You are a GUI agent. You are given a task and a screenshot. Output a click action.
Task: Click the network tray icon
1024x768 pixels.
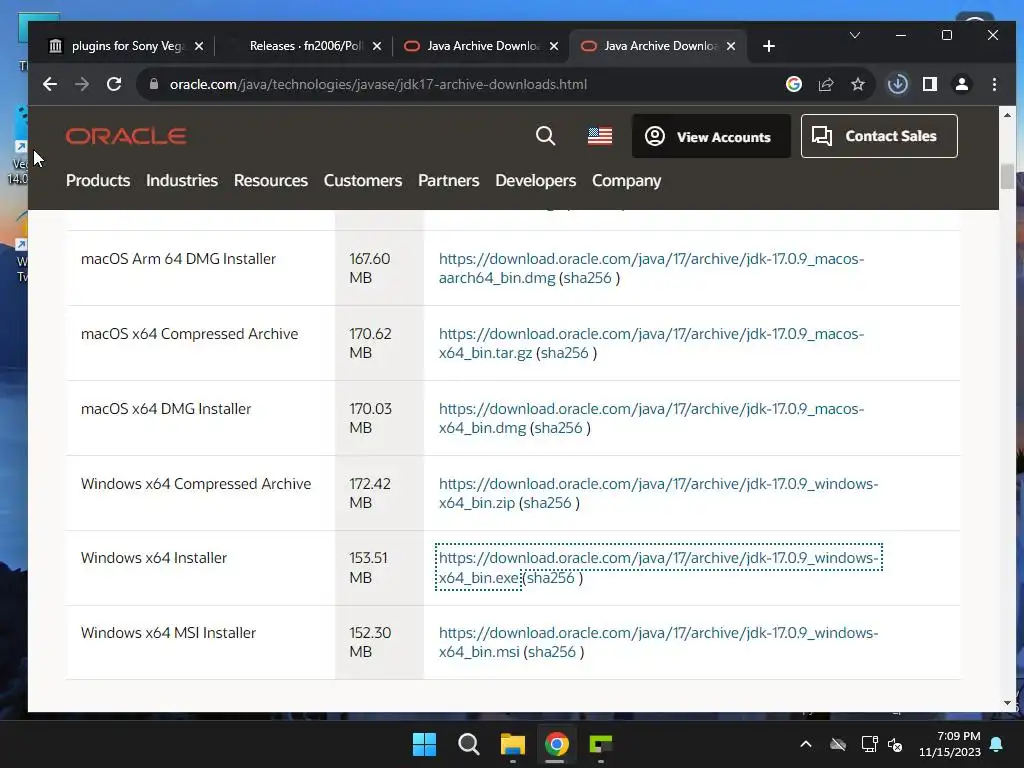[869, 744]
